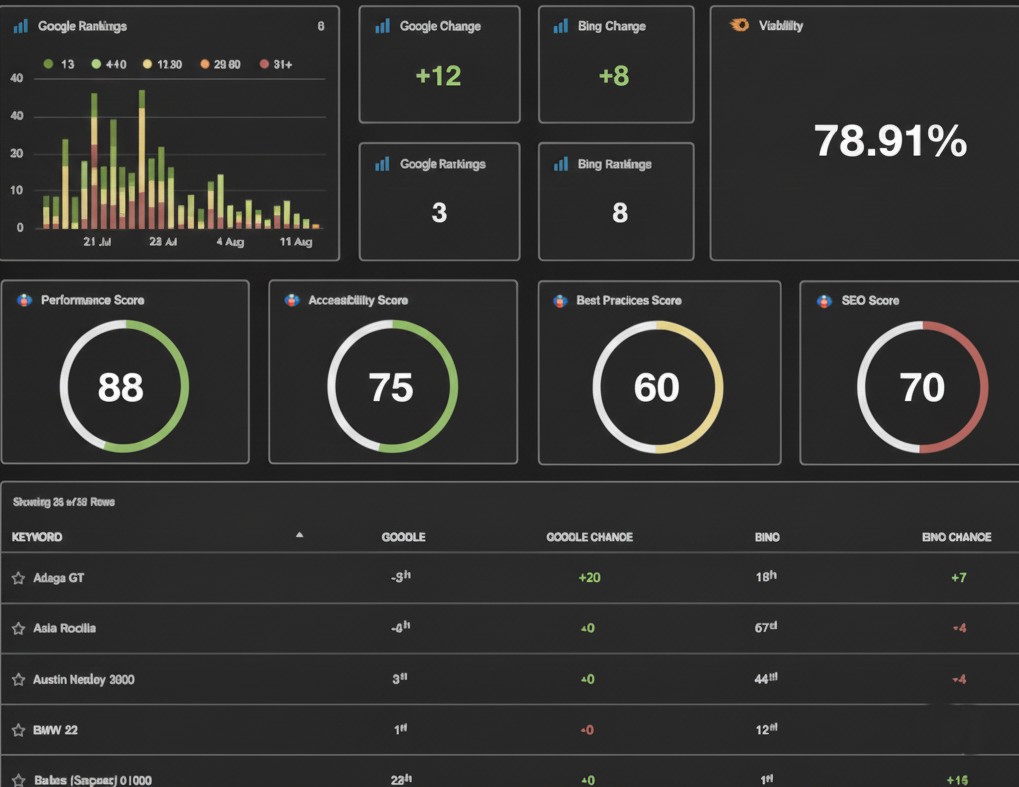Toggle the star for Asia Rocilla
Screen dimensions: 1019x787
pyautogui.click(x=18, y=629)
